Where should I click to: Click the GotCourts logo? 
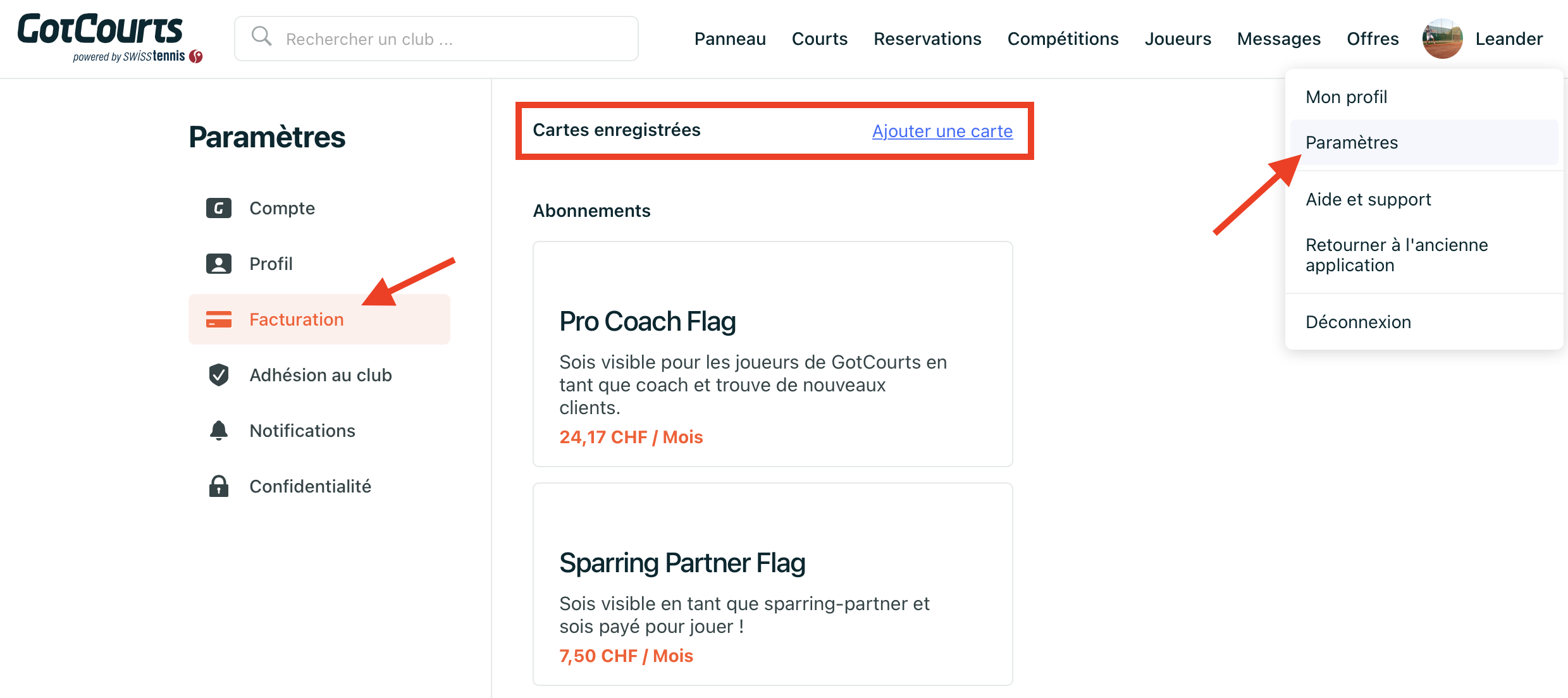click(x=110, y=38)
